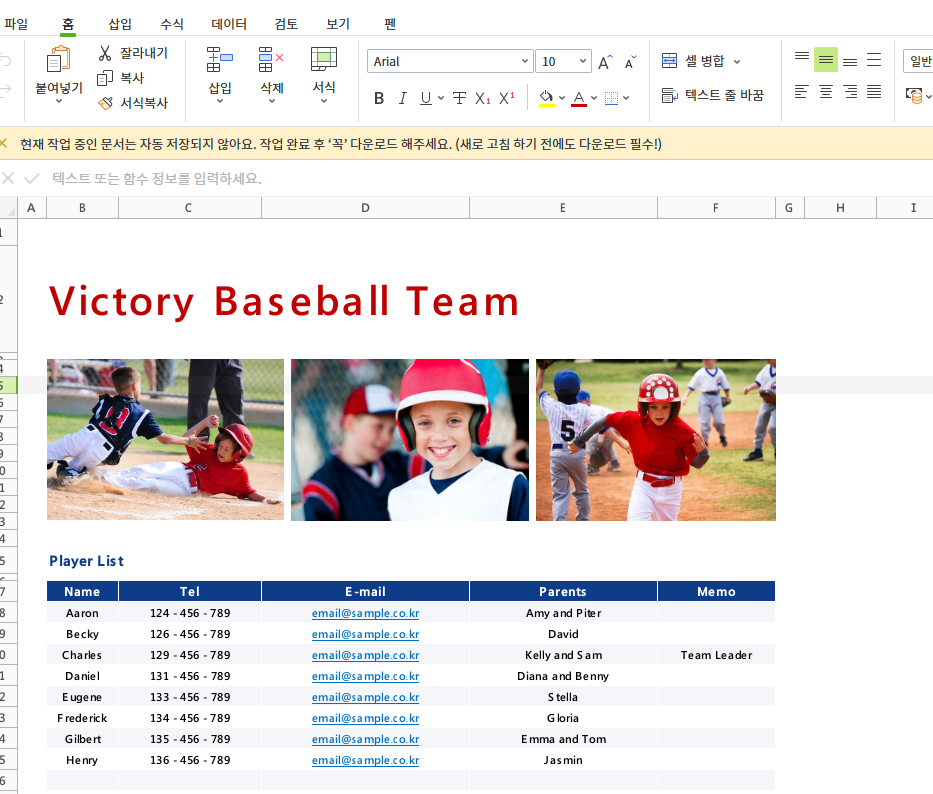Click the cell borders icon
The width and height of the screenshot is (933, 794).
pos(611,98)
